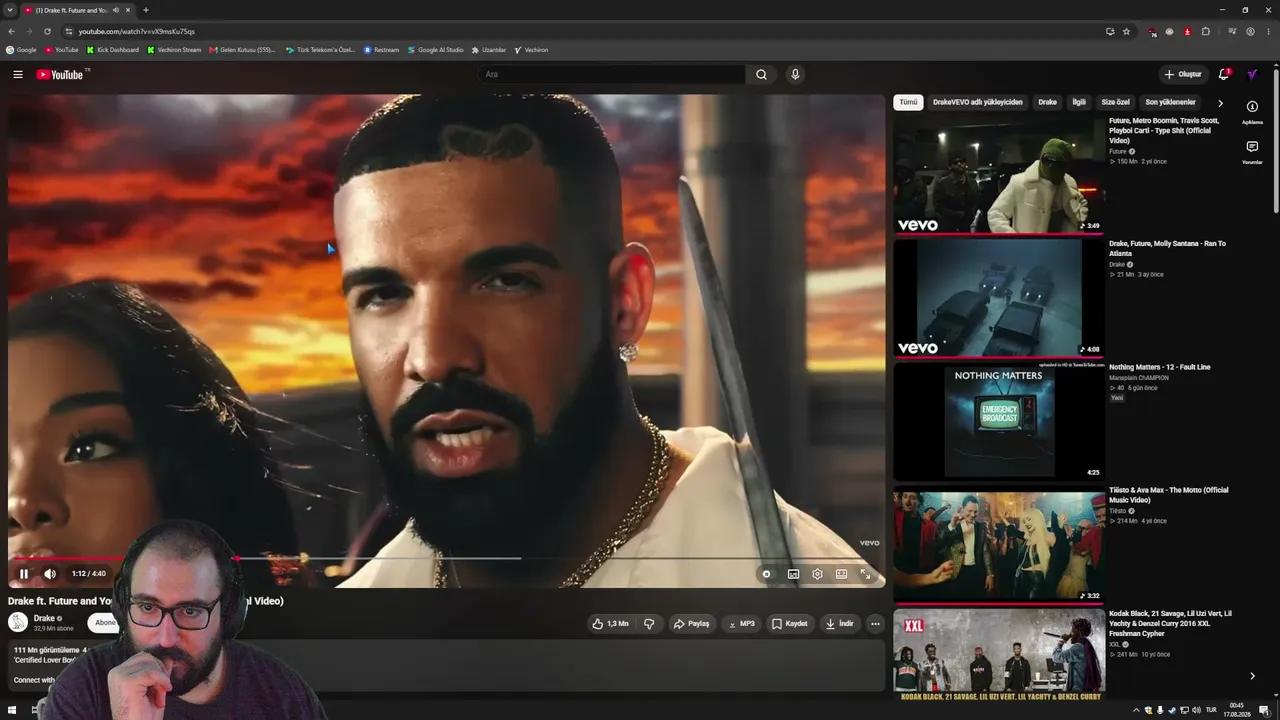The width and height of the screenshot is (1280, 720).
Task: Open the Windows notification center
Action: [x=1264, y=710]
